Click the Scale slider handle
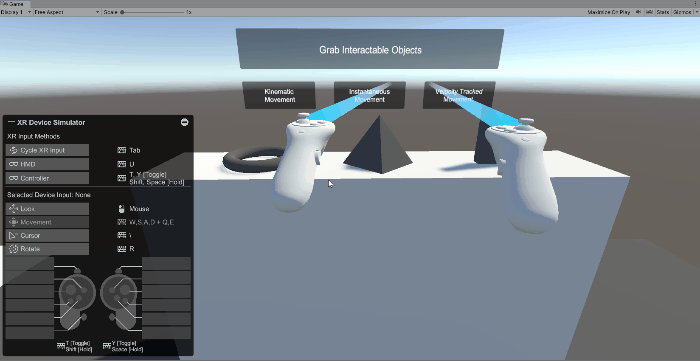Viewport: 700px width, 361px height. pos(122,12)
